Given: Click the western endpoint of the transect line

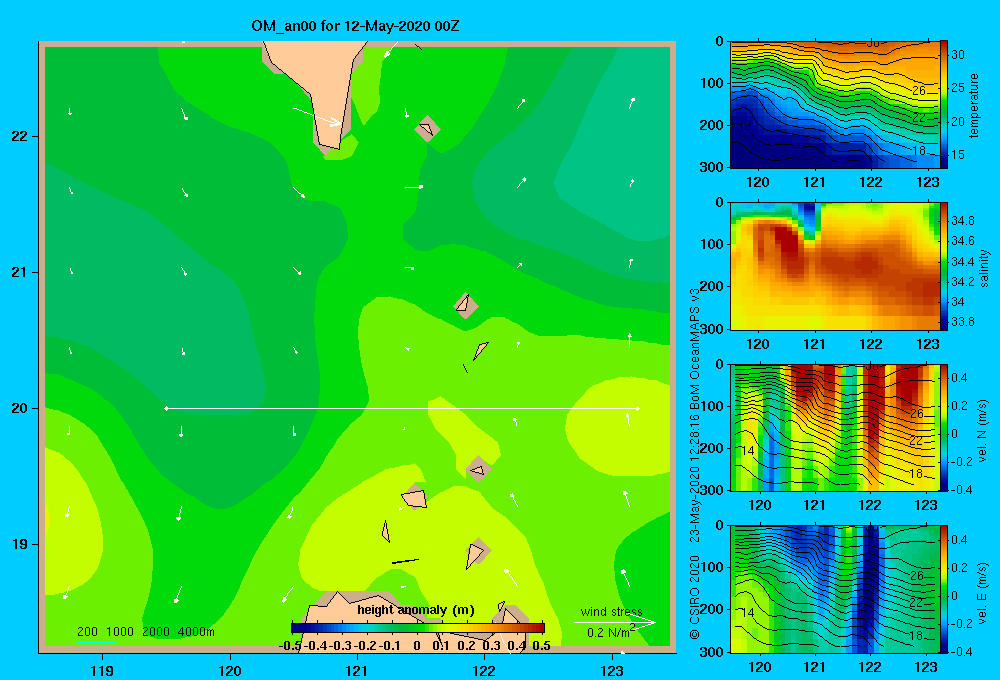Looking at the screenshot, I should click(166, 408).
